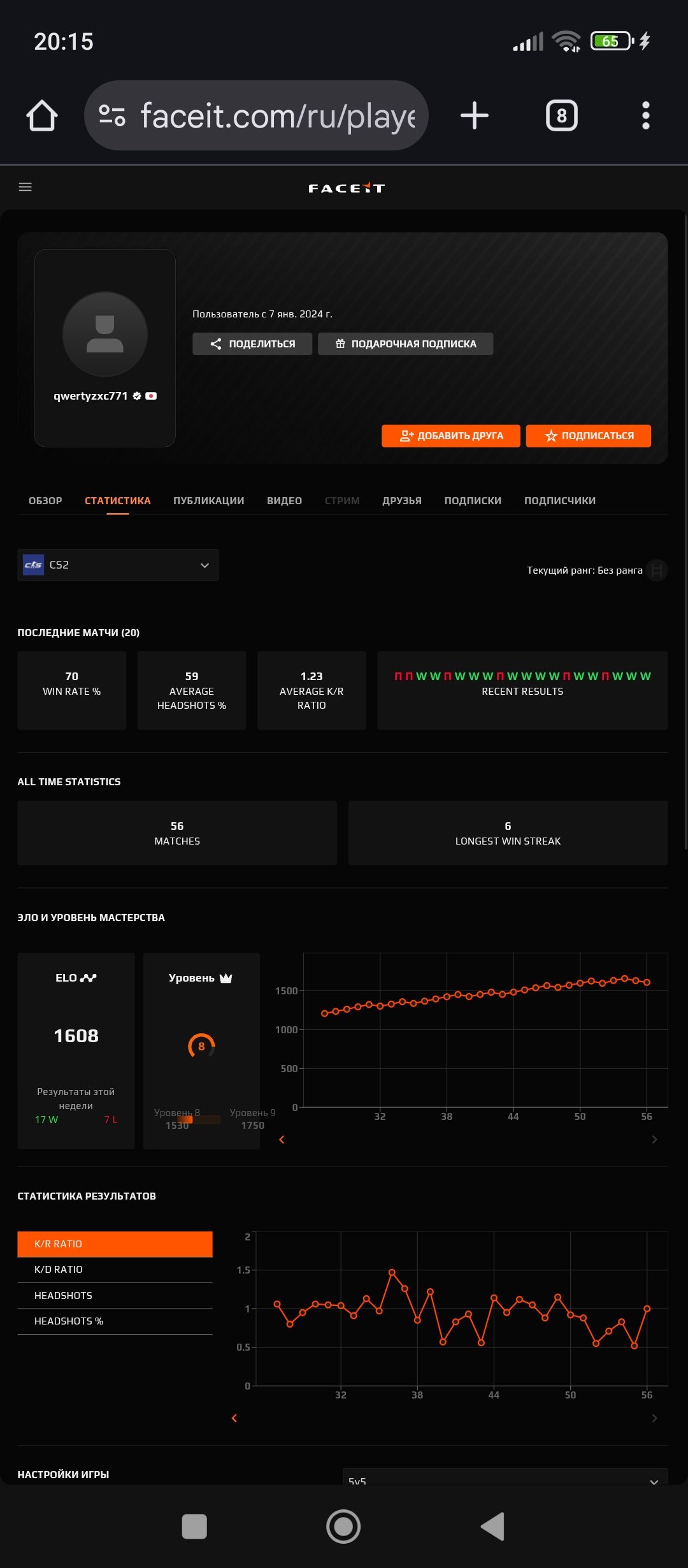Select the K/D RATIO chart option
This screenshot has height=1568, width=688.
[115, 1269]
